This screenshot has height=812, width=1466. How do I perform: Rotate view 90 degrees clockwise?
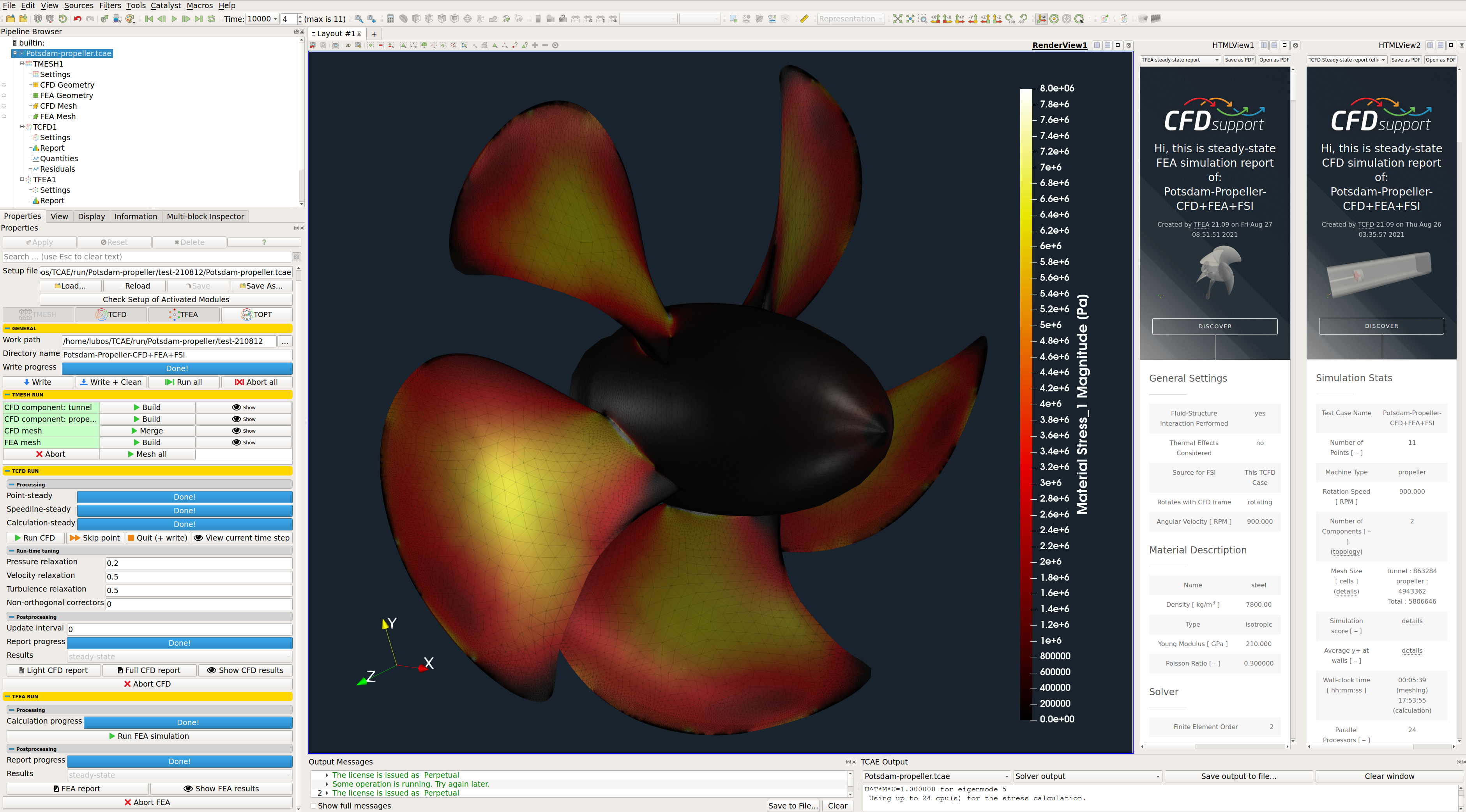(x=1010, y=19)
